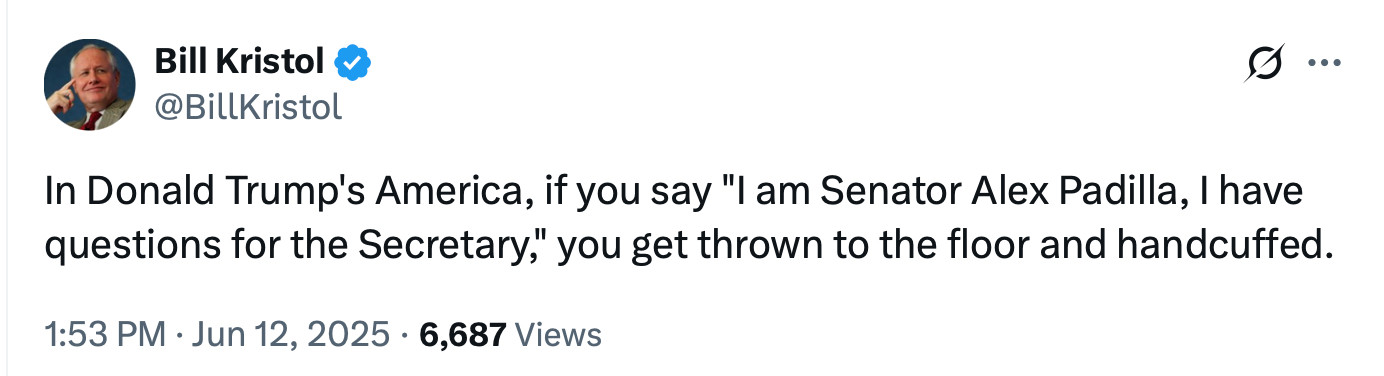Click the Grok explain-post icon

[1265, 65]
